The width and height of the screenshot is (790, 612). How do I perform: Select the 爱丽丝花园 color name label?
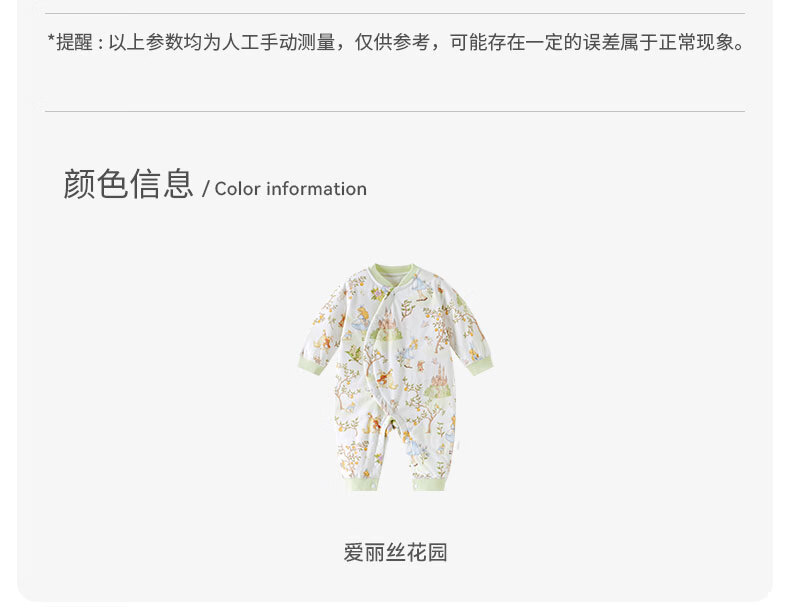396,553
